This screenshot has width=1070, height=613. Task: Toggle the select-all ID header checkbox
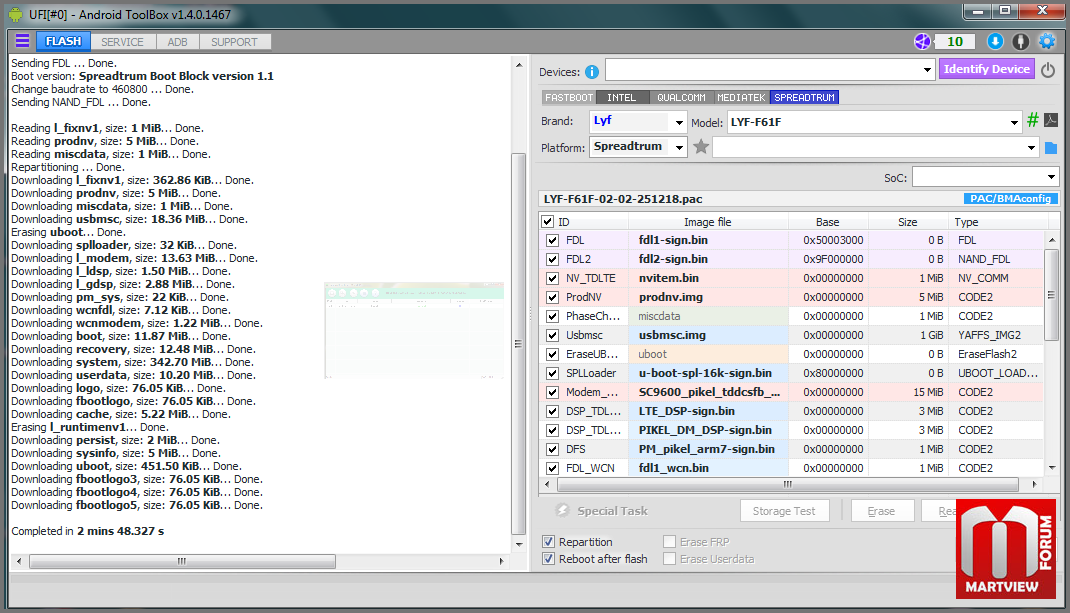pyautogui.click(x=547, y=221)
